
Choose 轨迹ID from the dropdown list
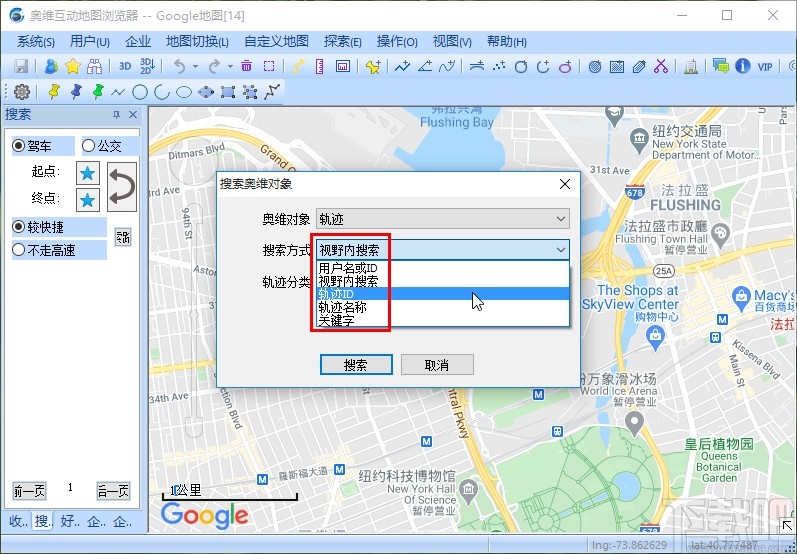pyautogui.click(x=443, y=294)
